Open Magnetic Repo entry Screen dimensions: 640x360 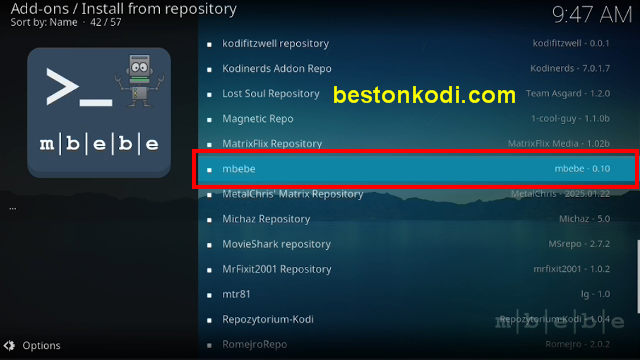(416, 119)
